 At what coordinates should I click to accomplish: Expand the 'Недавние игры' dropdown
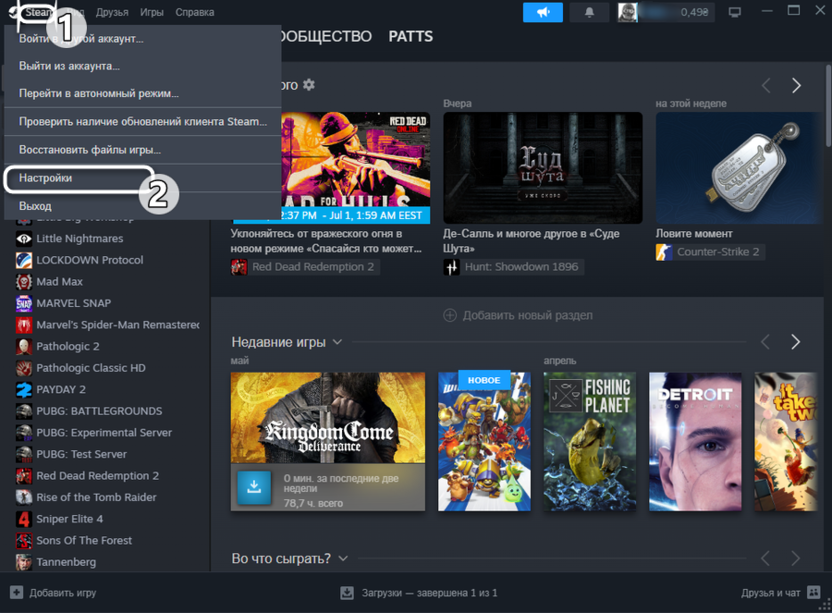337,342
